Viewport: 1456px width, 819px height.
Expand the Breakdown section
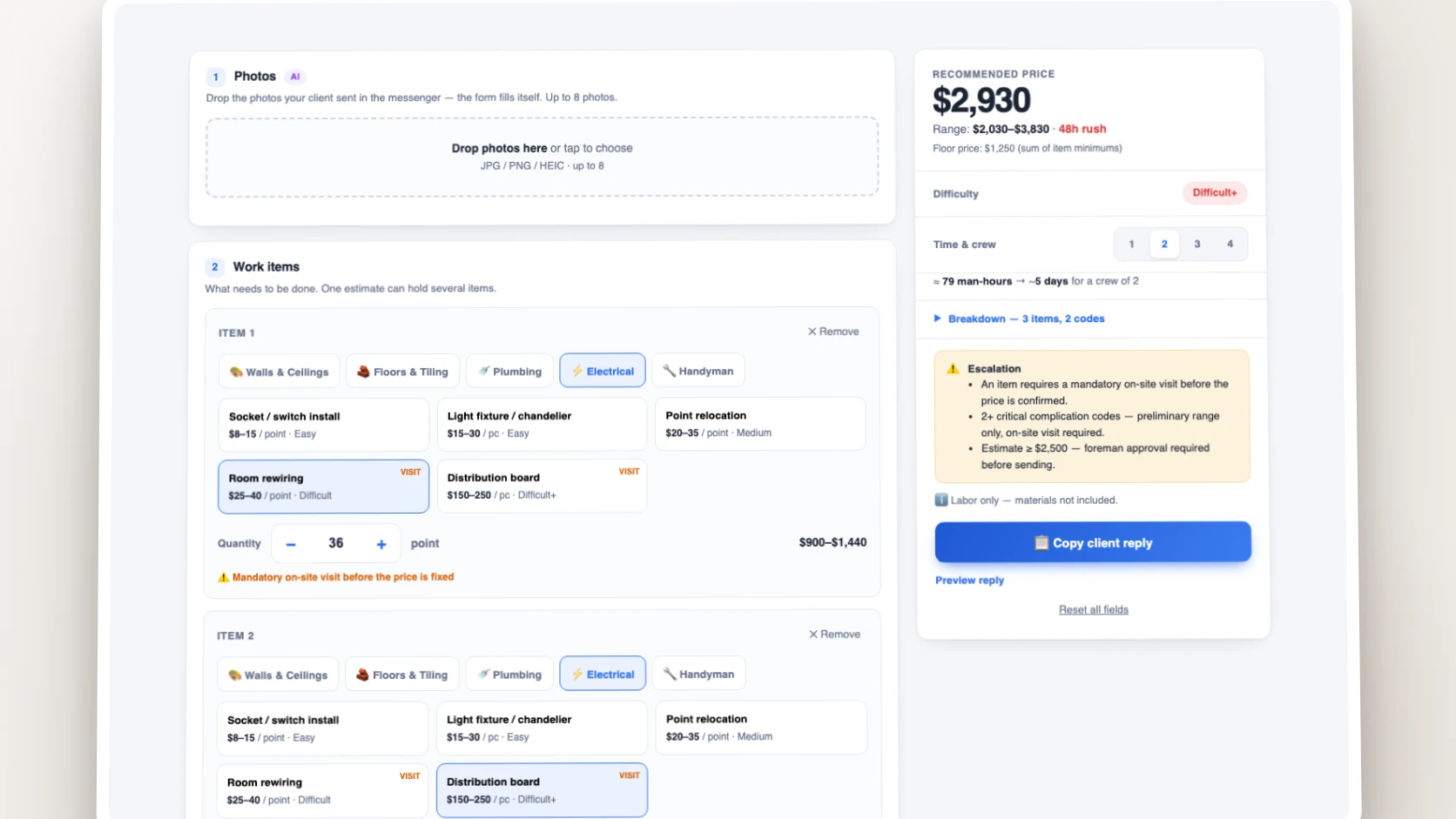[x=1019, y=319]
